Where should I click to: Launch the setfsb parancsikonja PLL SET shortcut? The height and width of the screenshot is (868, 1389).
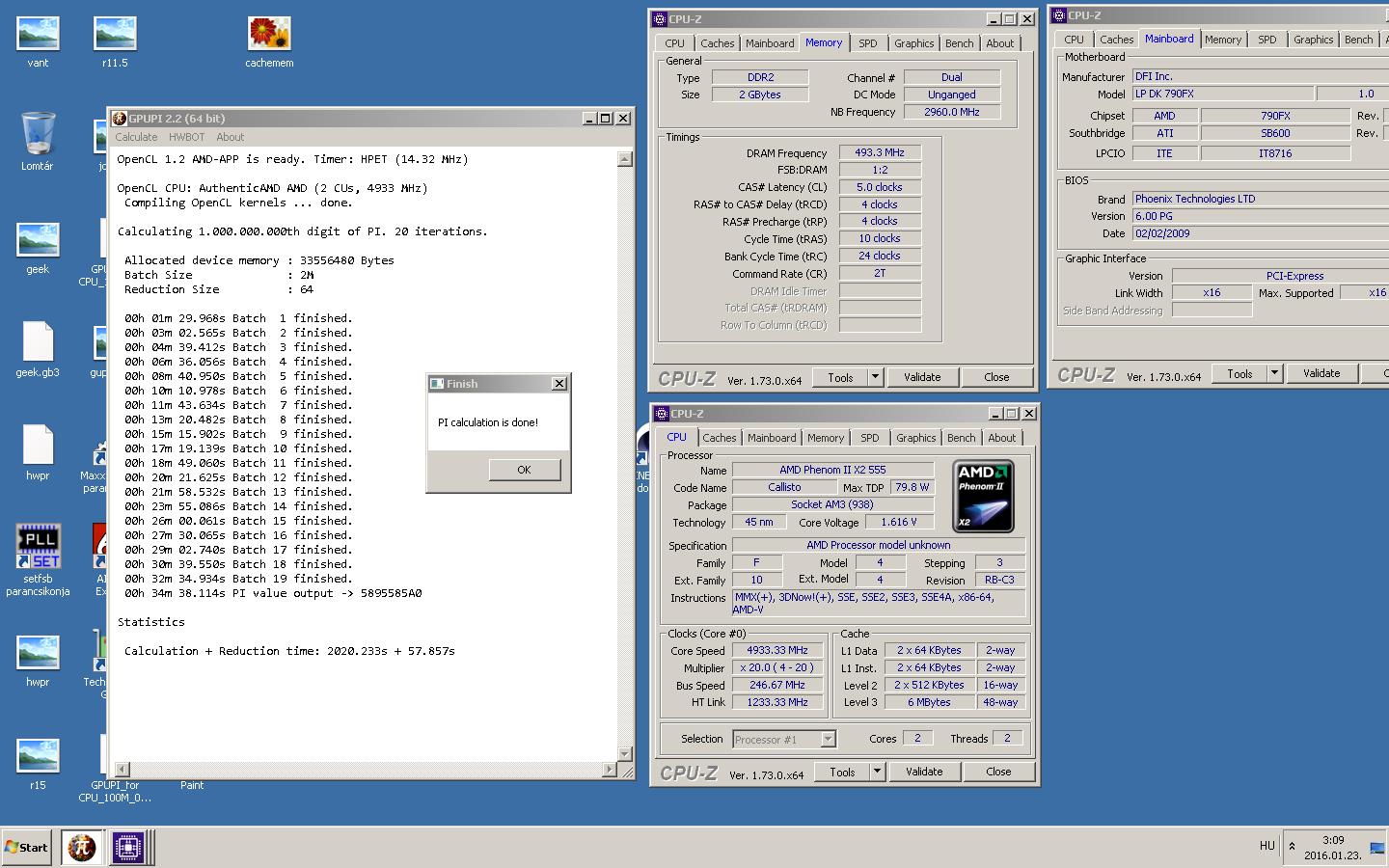click(38, 559)
